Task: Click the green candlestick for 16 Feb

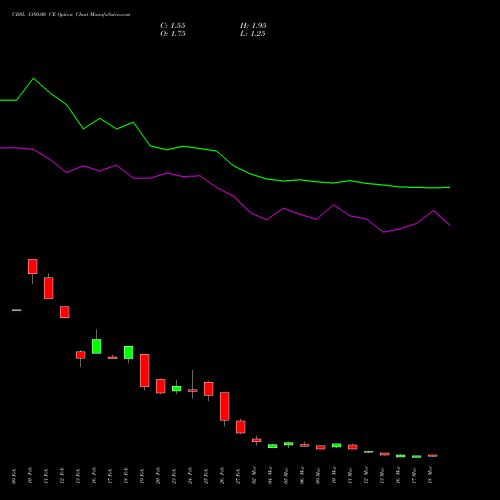Action: point(97,346)
